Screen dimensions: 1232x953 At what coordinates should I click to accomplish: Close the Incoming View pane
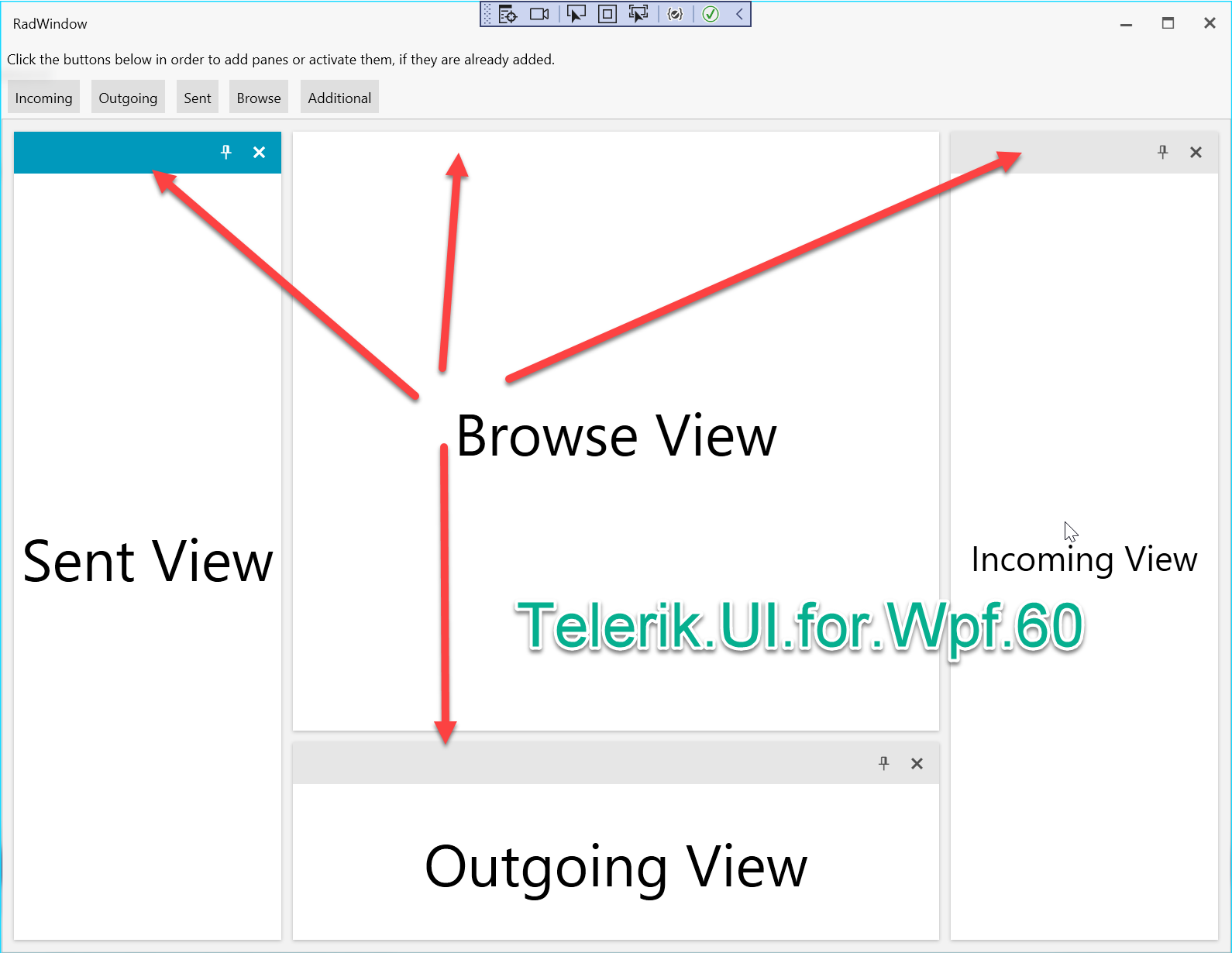(1196, 153)
